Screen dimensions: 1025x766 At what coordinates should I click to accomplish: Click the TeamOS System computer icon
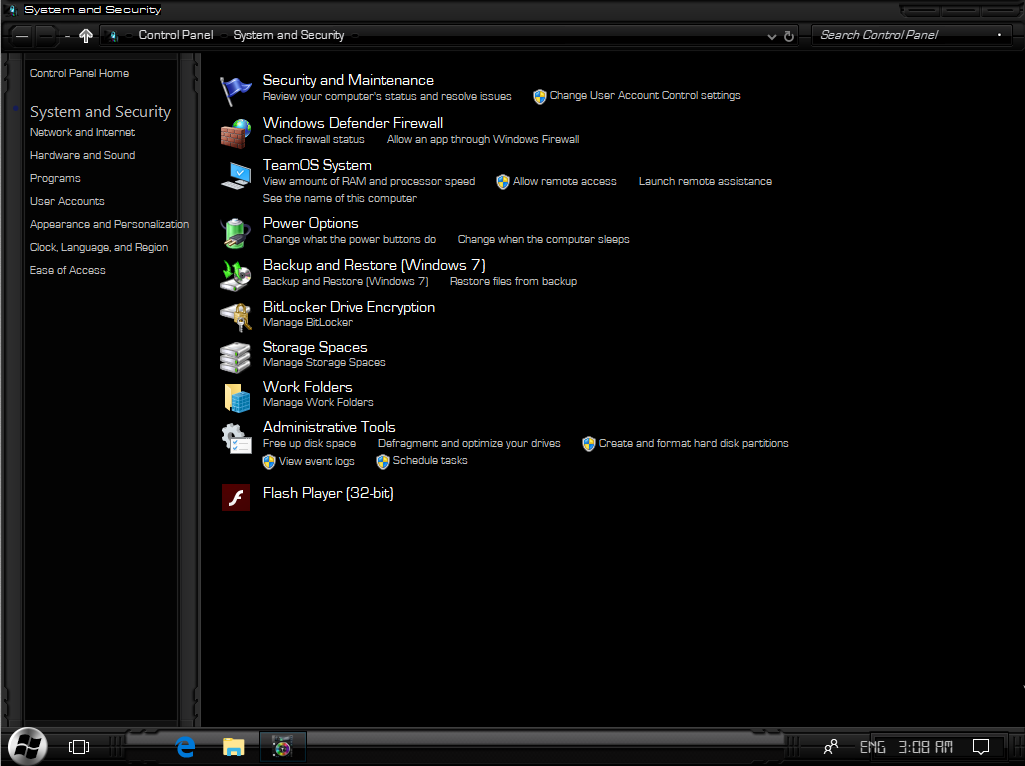pos(235,176)
